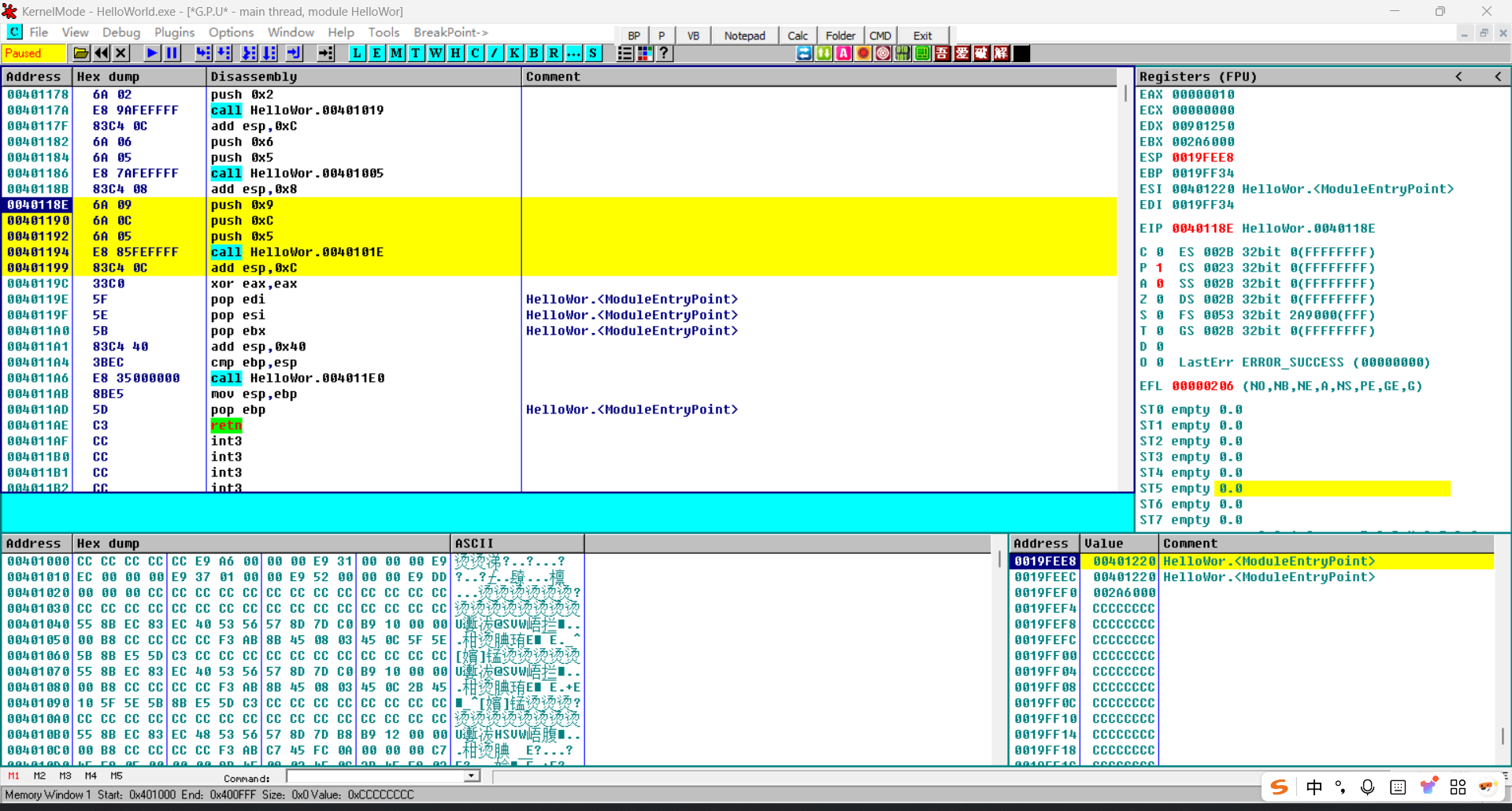Click the Help question mark icon

point(665,54)
